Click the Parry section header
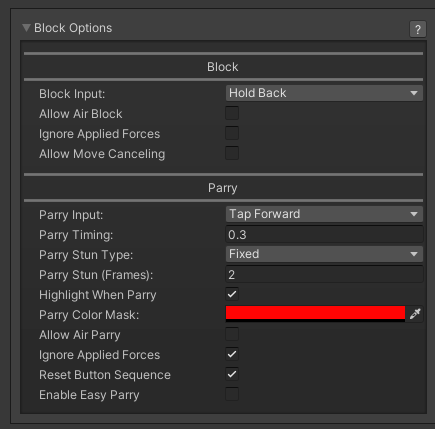Viewport: 435px width, 429px height. [x=223, y=188]
